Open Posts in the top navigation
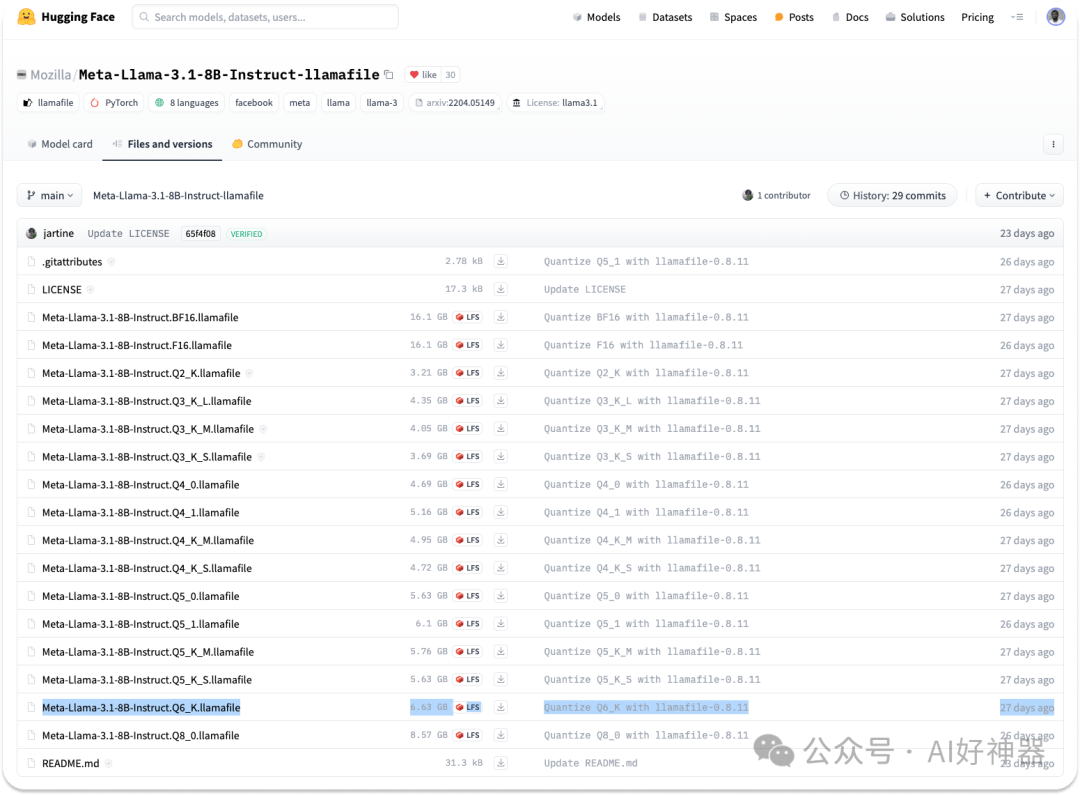Screen dimensions: 1080x795 pos(794,17)
